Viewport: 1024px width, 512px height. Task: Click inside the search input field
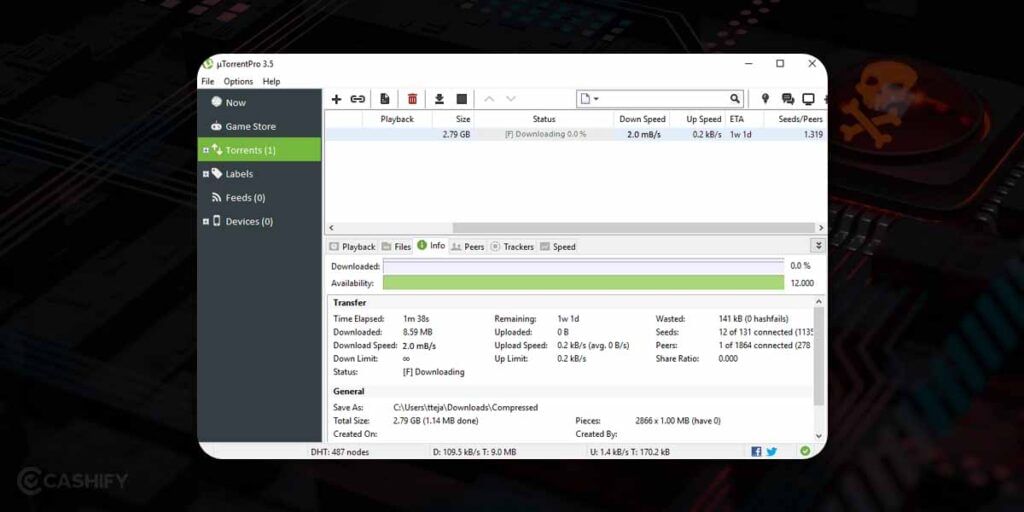click(x=663, y=99)
